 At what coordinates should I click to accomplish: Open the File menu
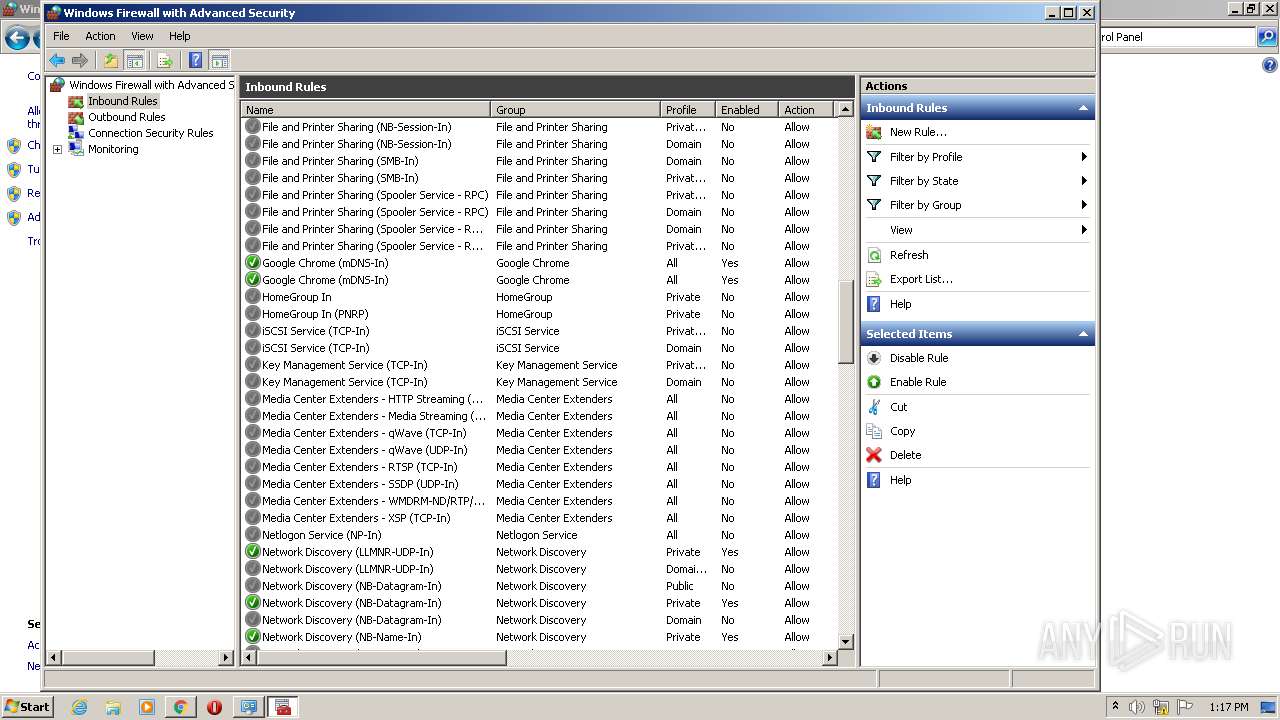(x=61, y=36)
